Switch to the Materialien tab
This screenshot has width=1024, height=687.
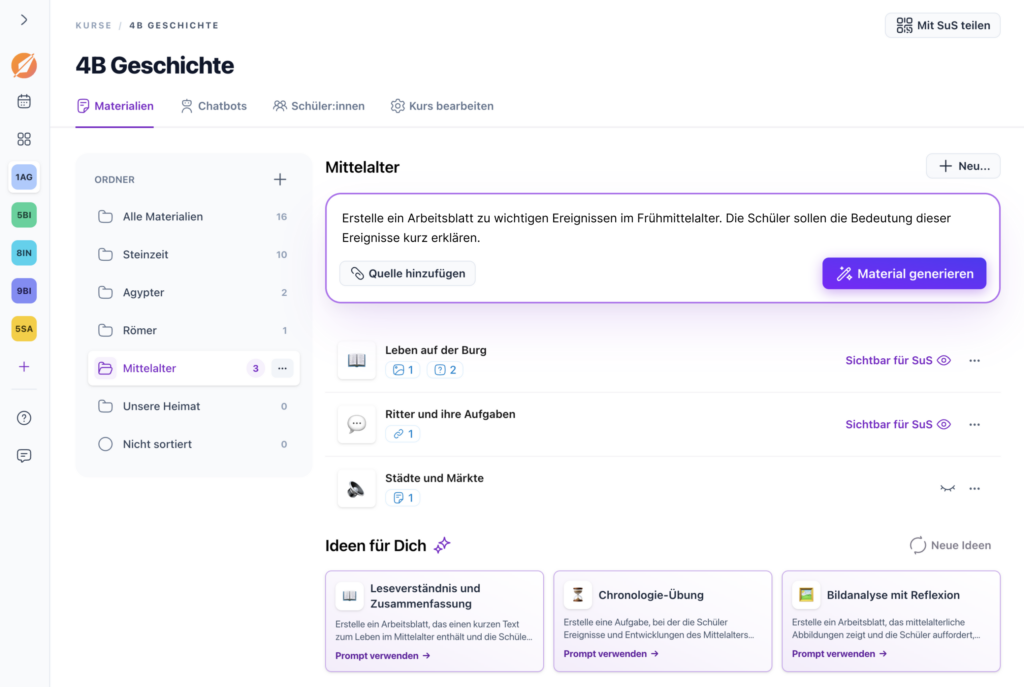(x=115, y=106)
